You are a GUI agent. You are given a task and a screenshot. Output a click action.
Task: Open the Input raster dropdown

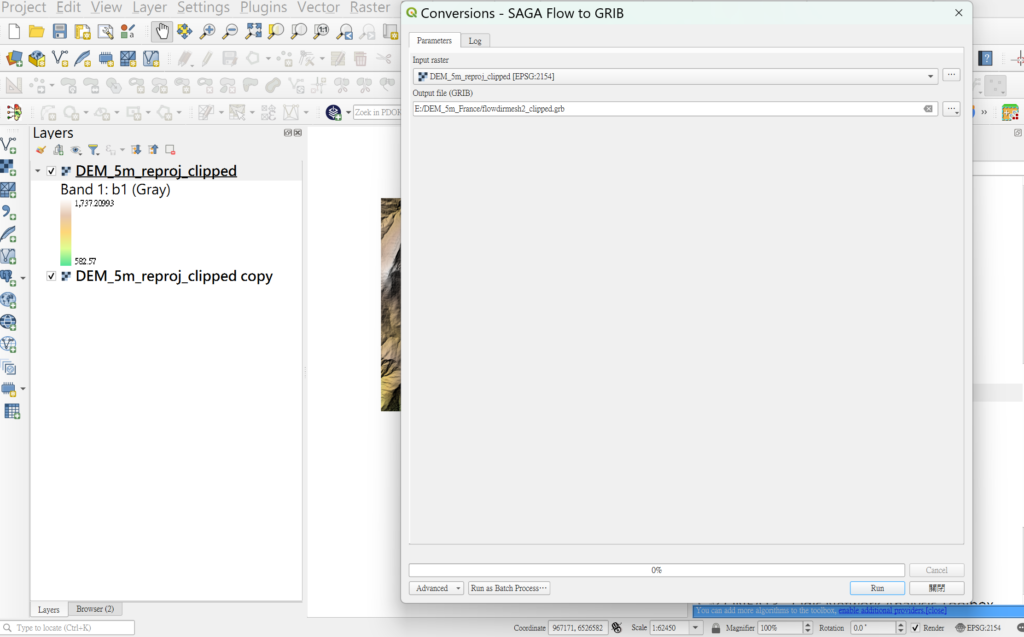coord(930,76)
